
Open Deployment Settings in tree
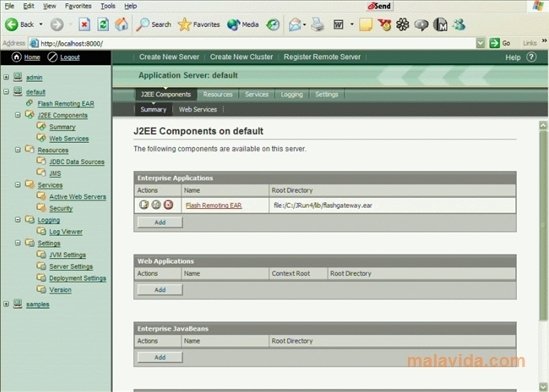tap(78, 278)
